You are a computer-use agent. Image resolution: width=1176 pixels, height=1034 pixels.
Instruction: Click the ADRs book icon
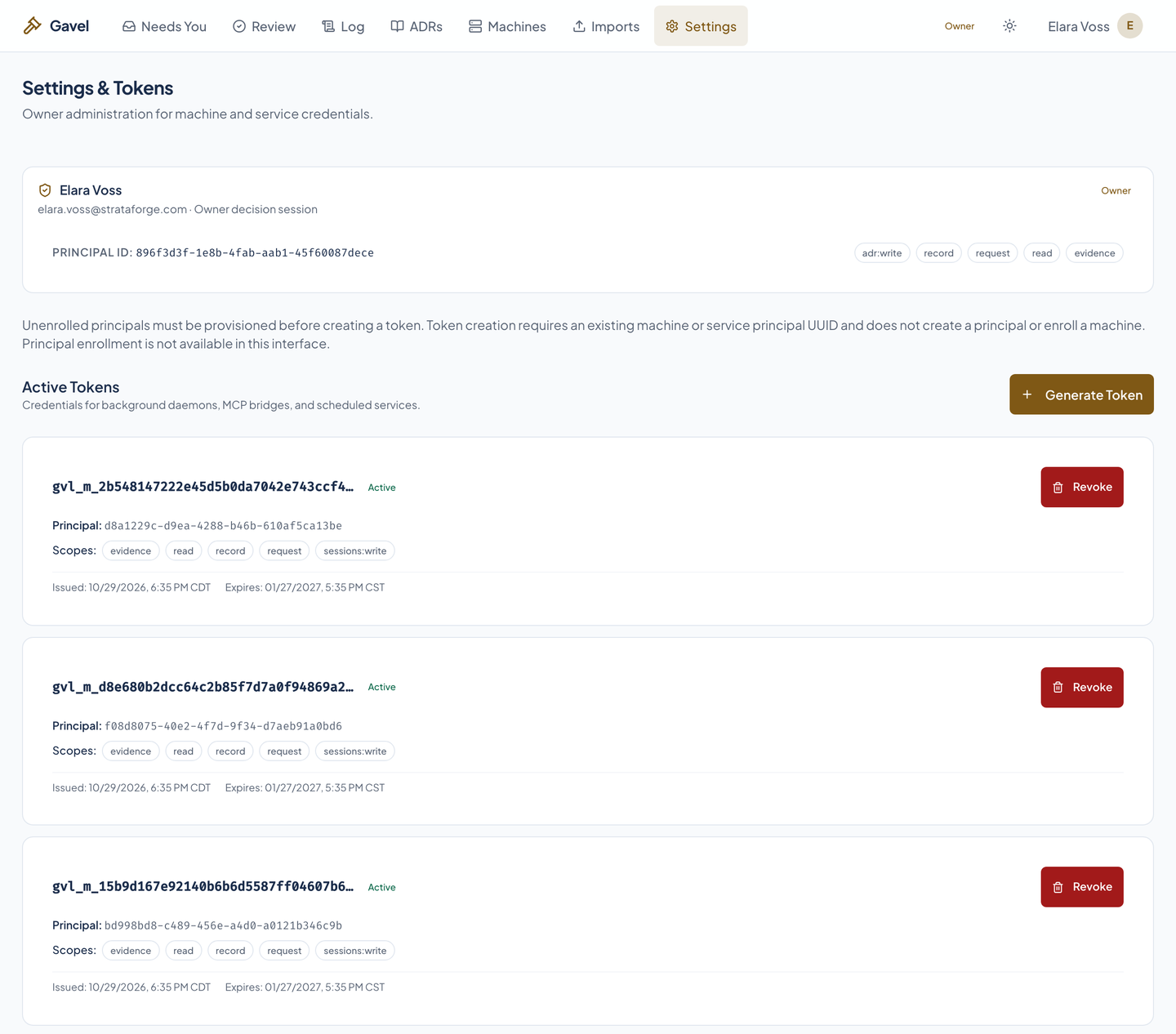pos(398,26)
